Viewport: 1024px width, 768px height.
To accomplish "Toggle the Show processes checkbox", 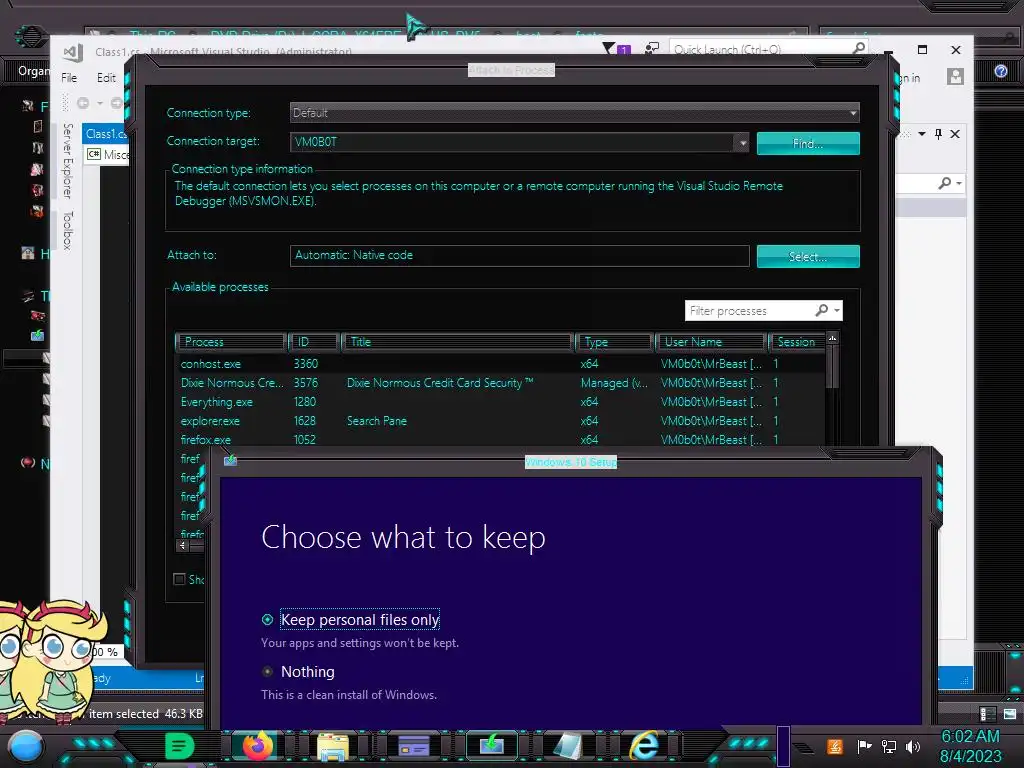I will 180,579.
